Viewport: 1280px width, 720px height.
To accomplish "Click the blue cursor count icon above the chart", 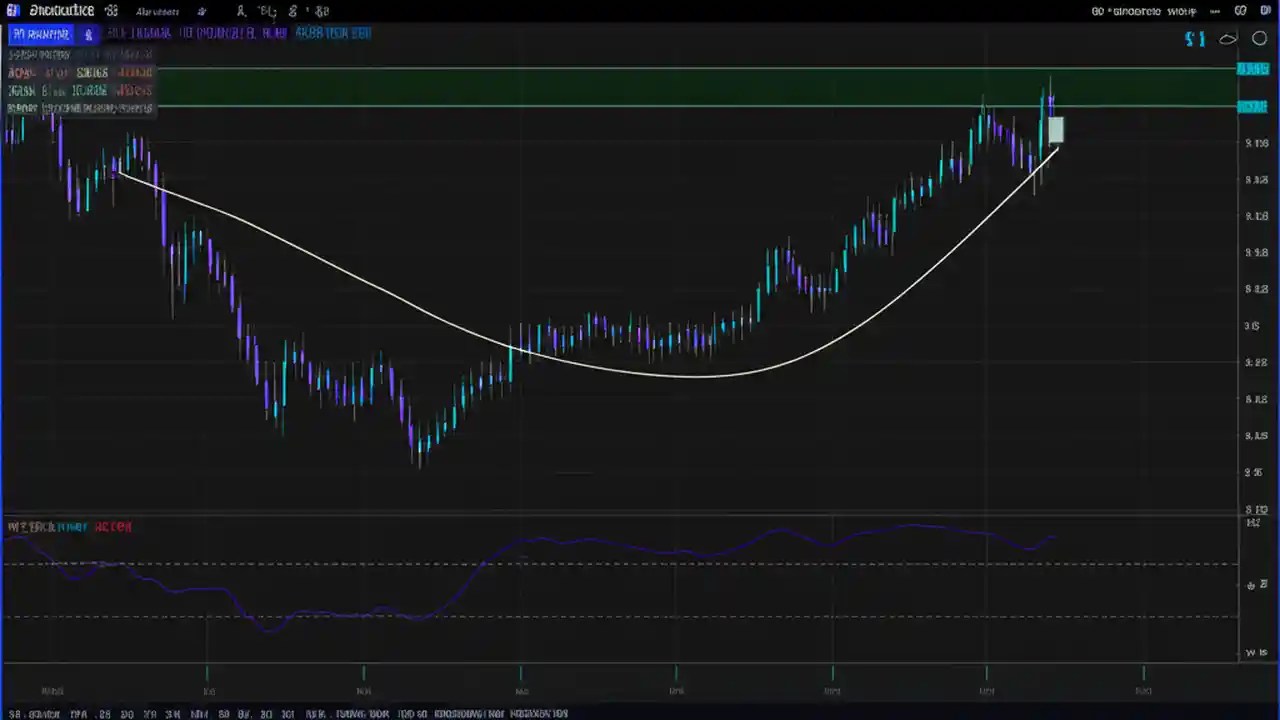I will coord(1196,38).
